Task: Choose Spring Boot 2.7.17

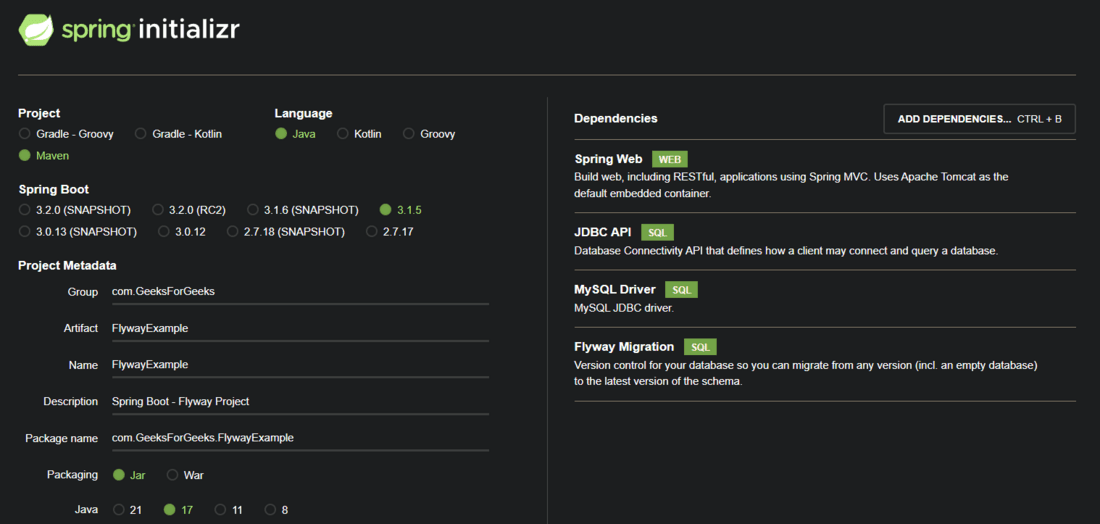Action: (372, 232)
